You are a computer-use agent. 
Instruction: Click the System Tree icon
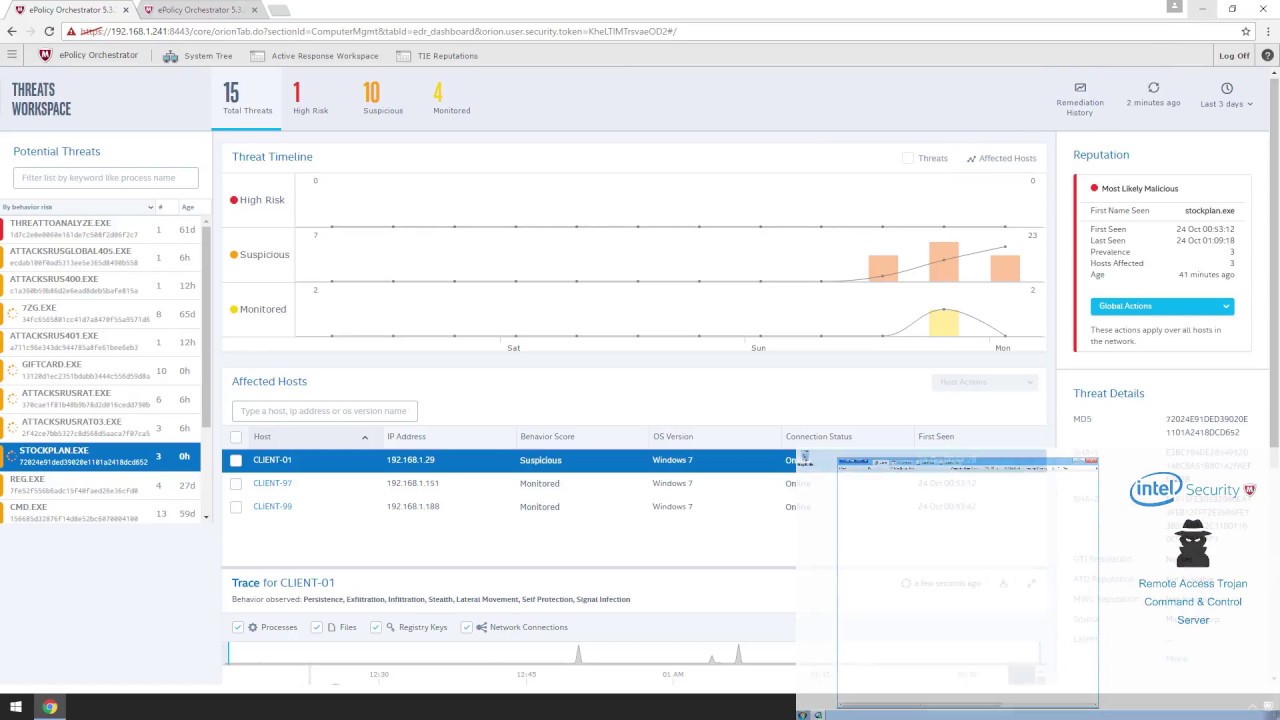pyautogui.click(x=170, y=56)
